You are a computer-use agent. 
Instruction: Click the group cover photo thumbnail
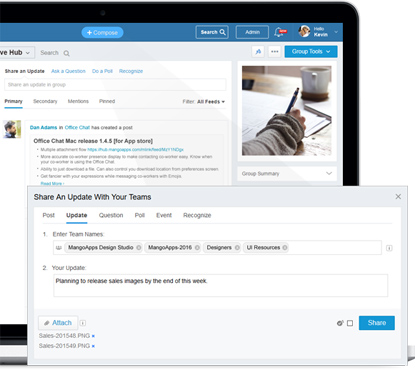287,111
